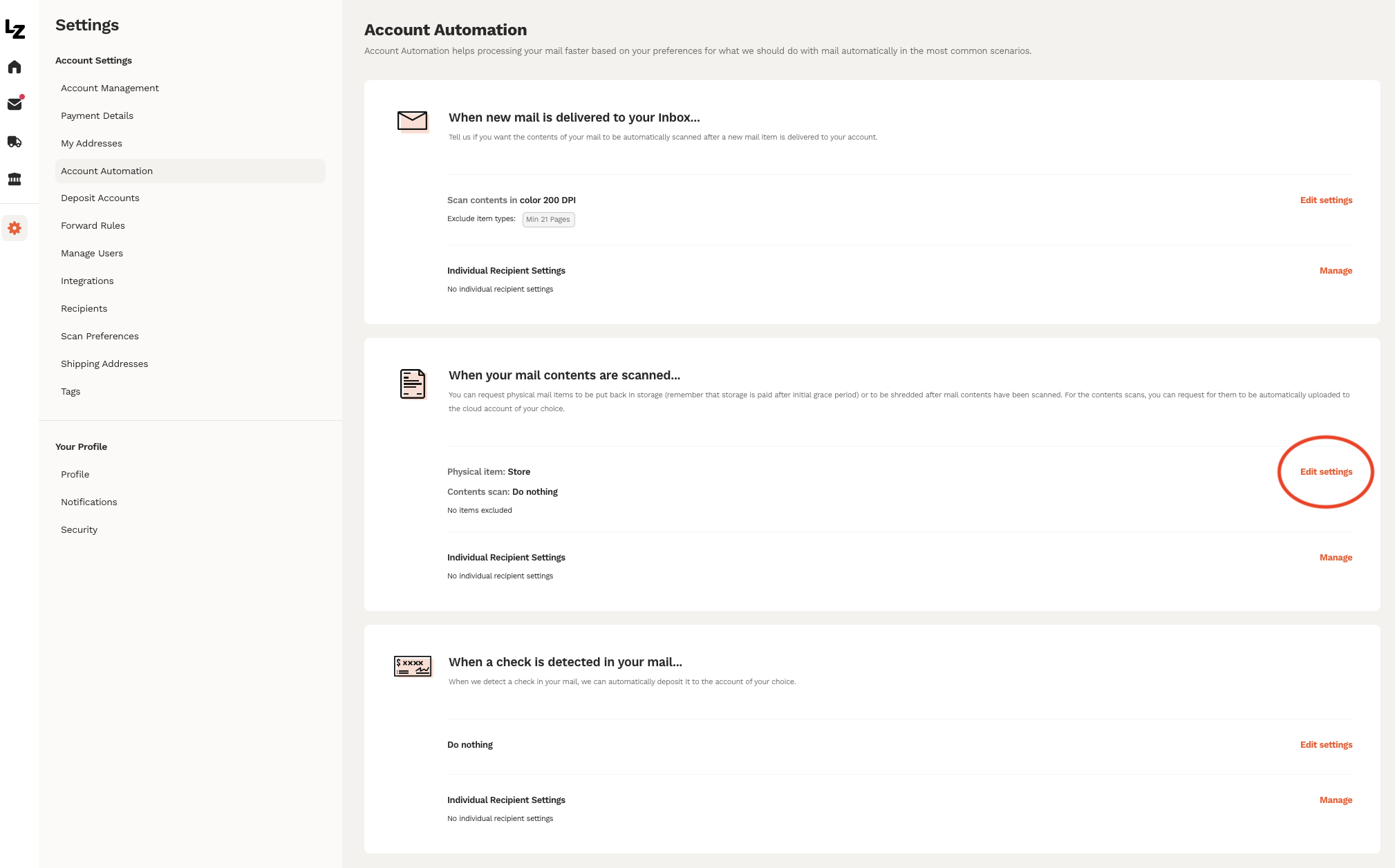The width and height of the screenshot is (1395, 868).
Task: Open the Inbox mail icon with notification badge
Action: tap(14, 104)
